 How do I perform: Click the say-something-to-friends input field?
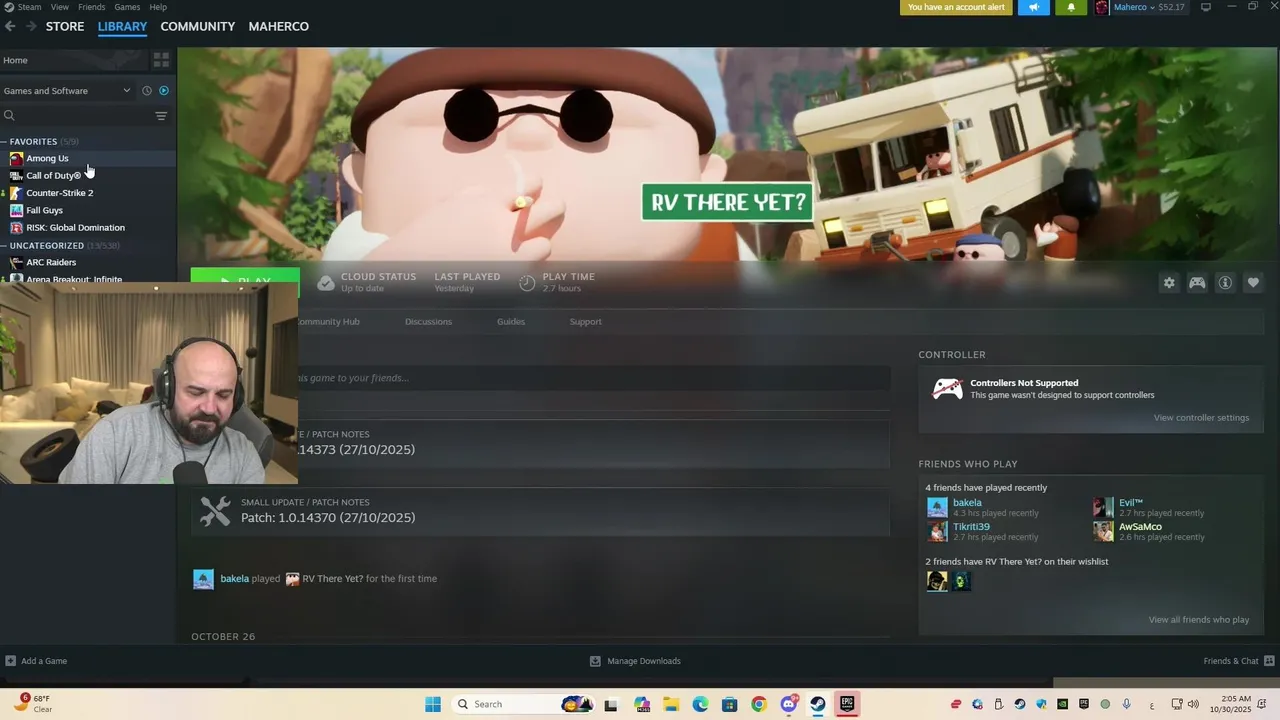tap(594, 378)
